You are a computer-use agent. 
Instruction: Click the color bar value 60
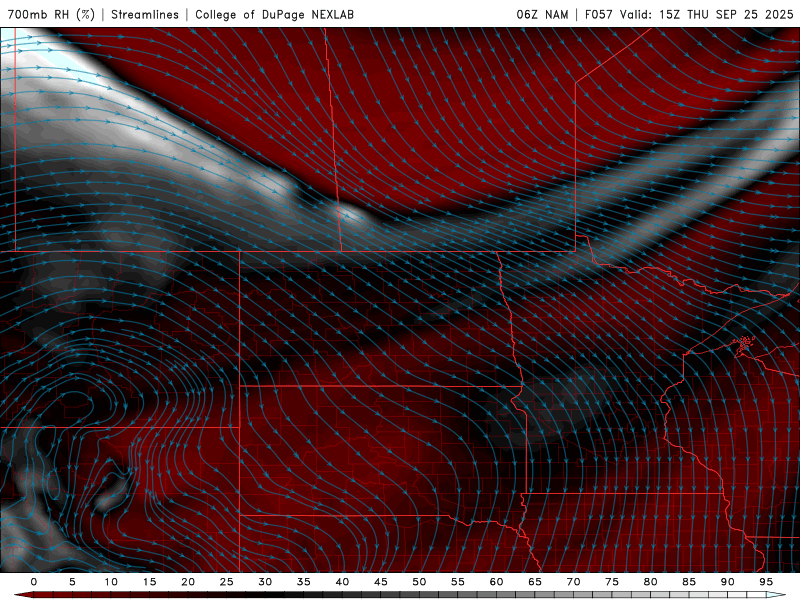[496, 582]
